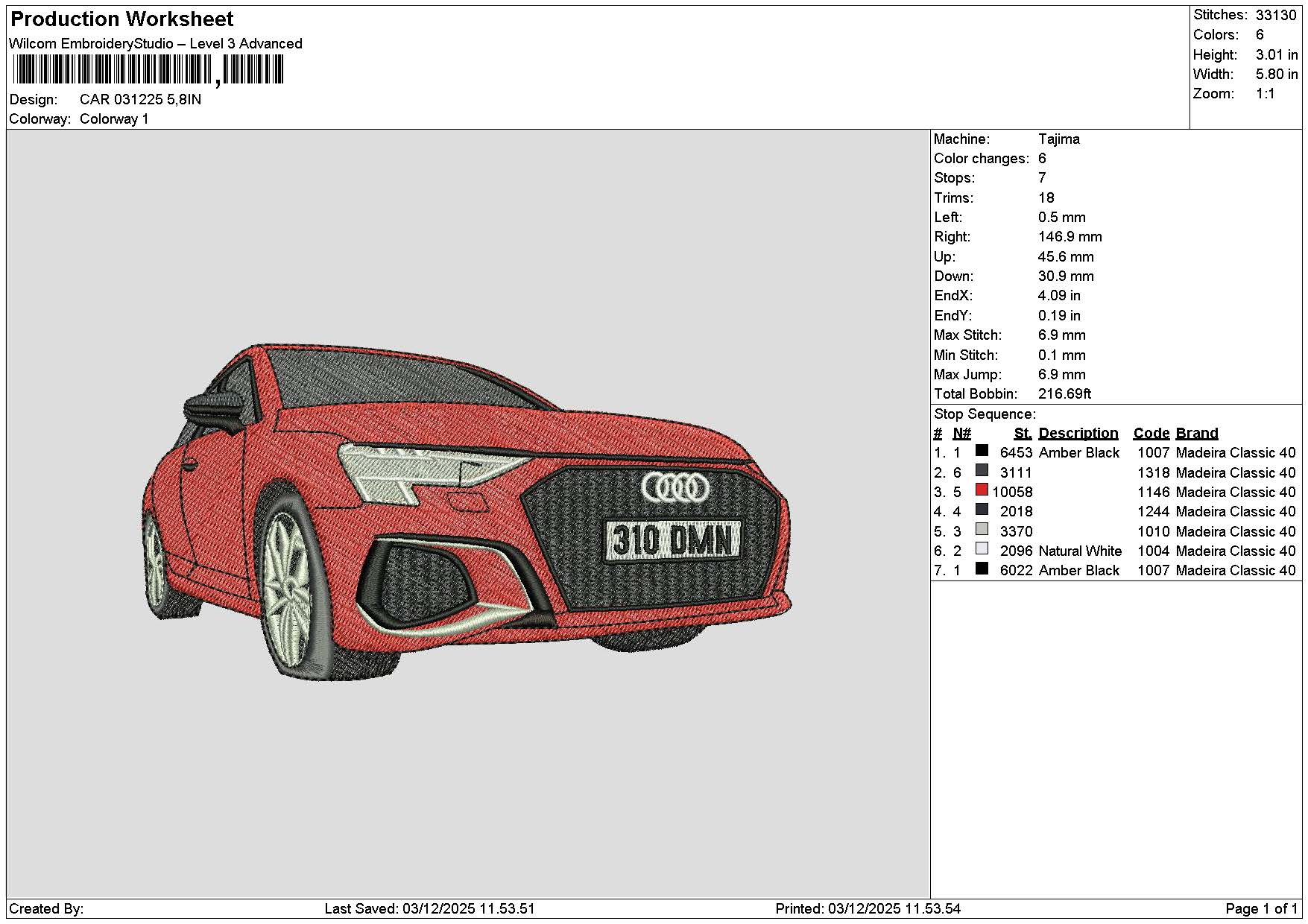The height and width of the screenshot is (924, 1308).
Task: Click the black swatch in stop 7
Action: 982,569
